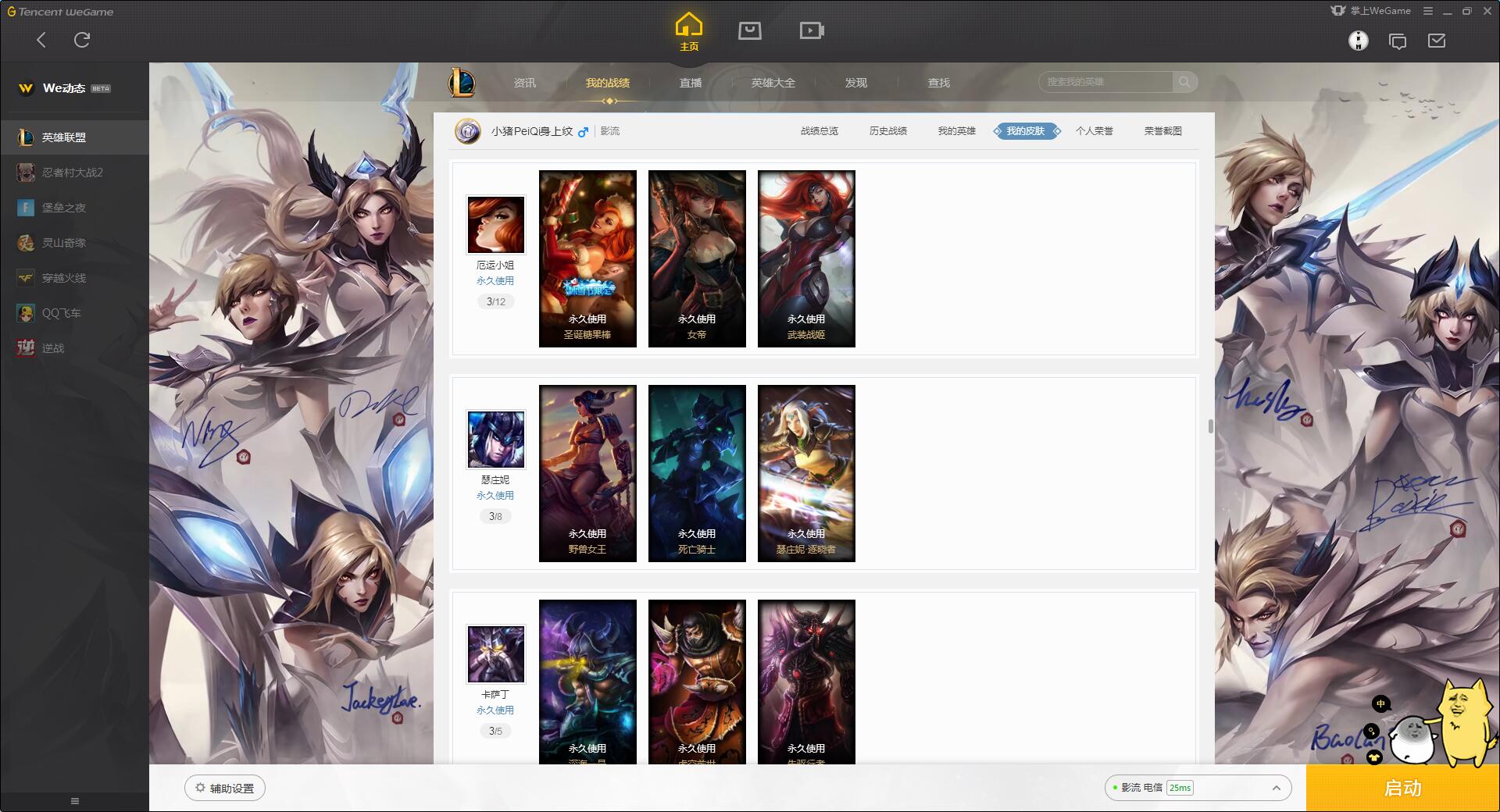Select 英雄联盟 in the game list
1500x812 pixels.
coord(74,137)
